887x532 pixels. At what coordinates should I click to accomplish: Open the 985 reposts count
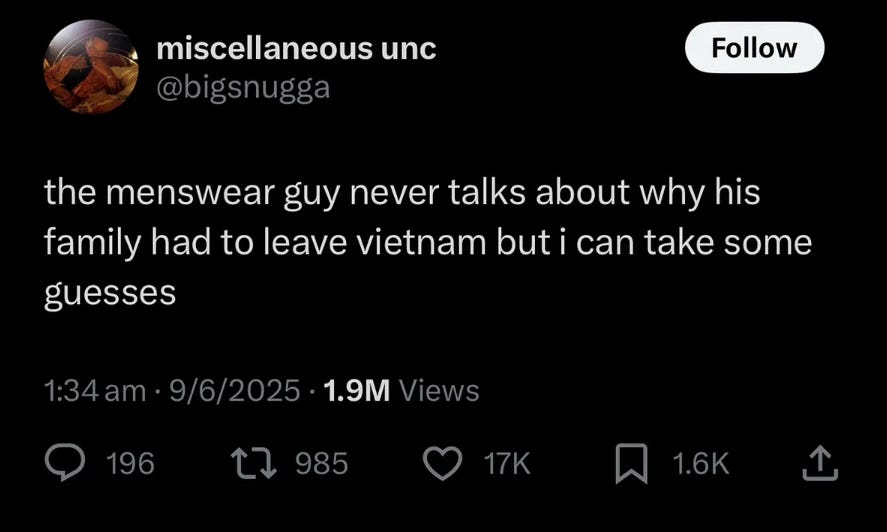coord(322,464)
